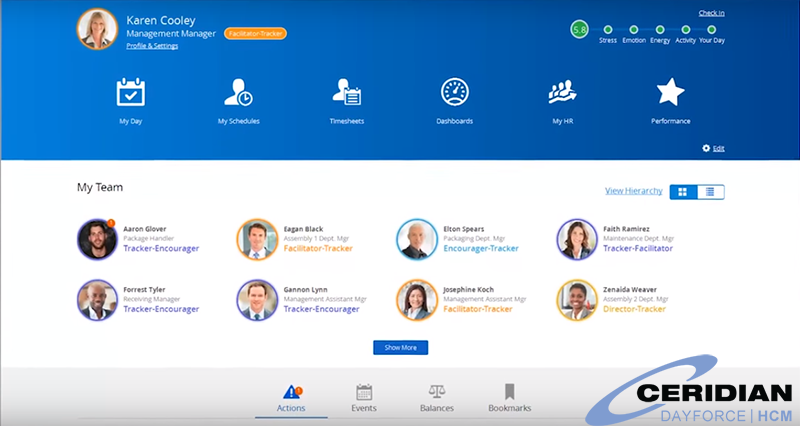Viewport: 800px width, 426px height.
Task: Open the Performance star icon
Action: point(670,93)
